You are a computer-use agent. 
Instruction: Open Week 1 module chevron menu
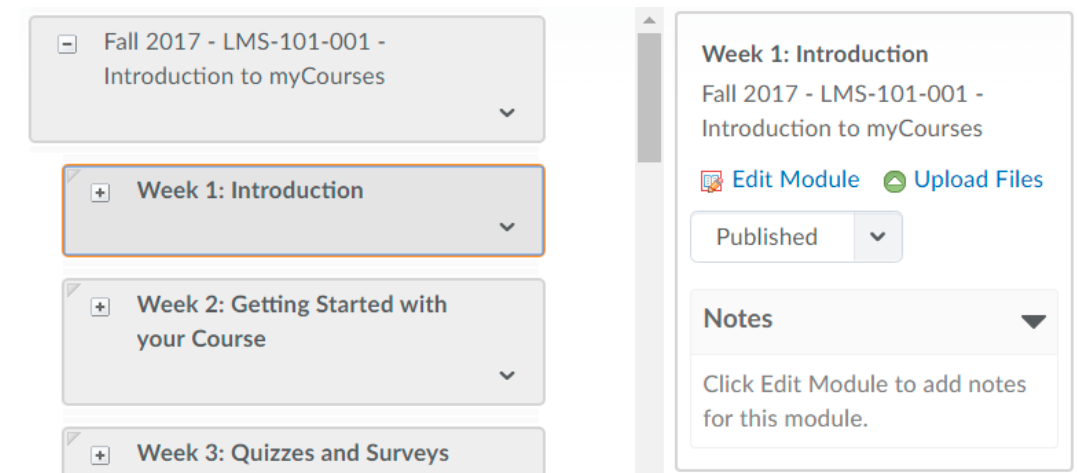click(507, 227)
